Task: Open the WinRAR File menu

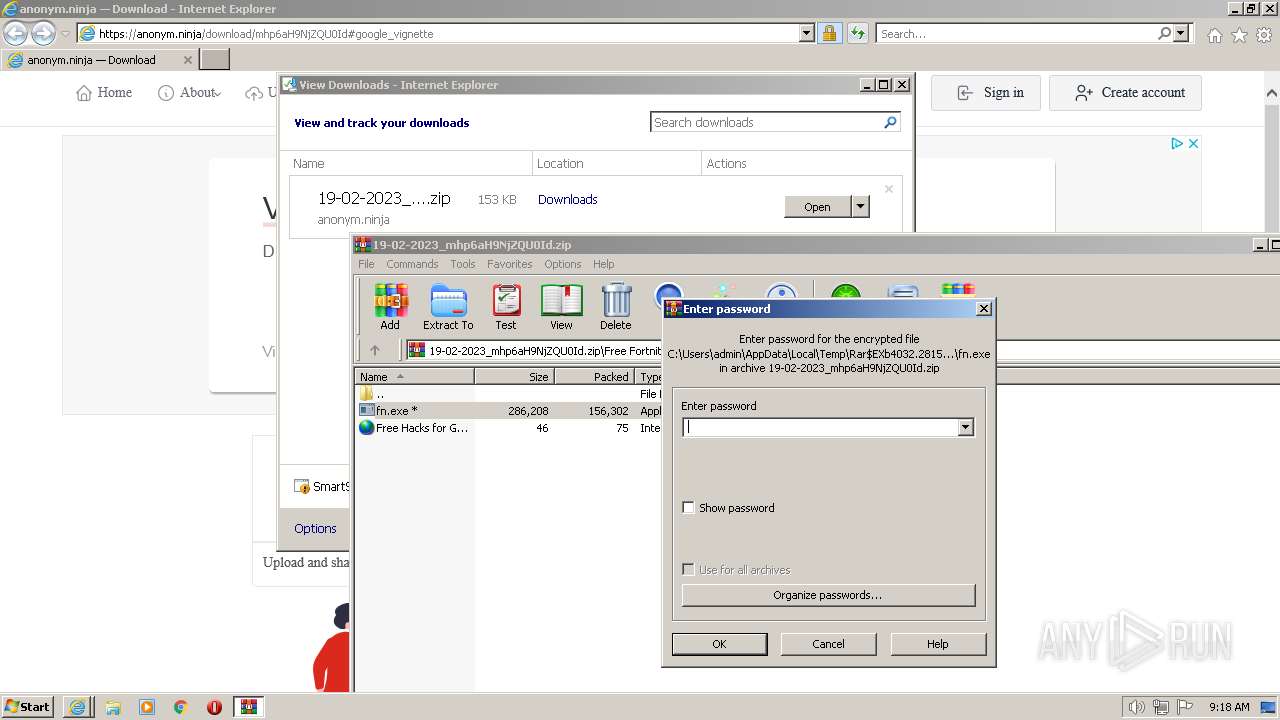Action: (x=366, y=264)
